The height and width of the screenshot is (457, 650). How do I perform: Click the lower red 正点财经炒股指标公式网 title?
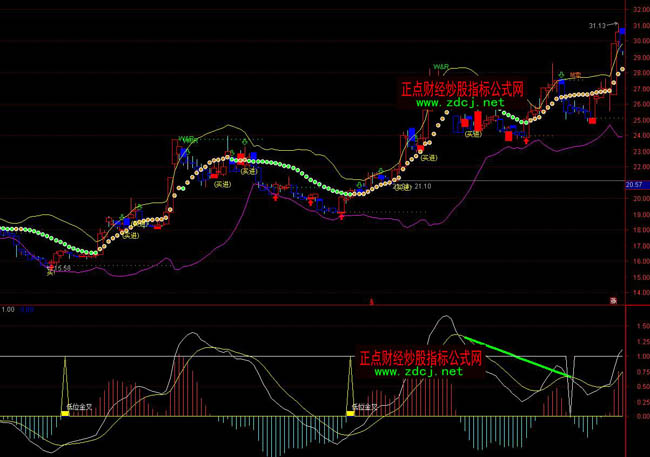[420, 357]
